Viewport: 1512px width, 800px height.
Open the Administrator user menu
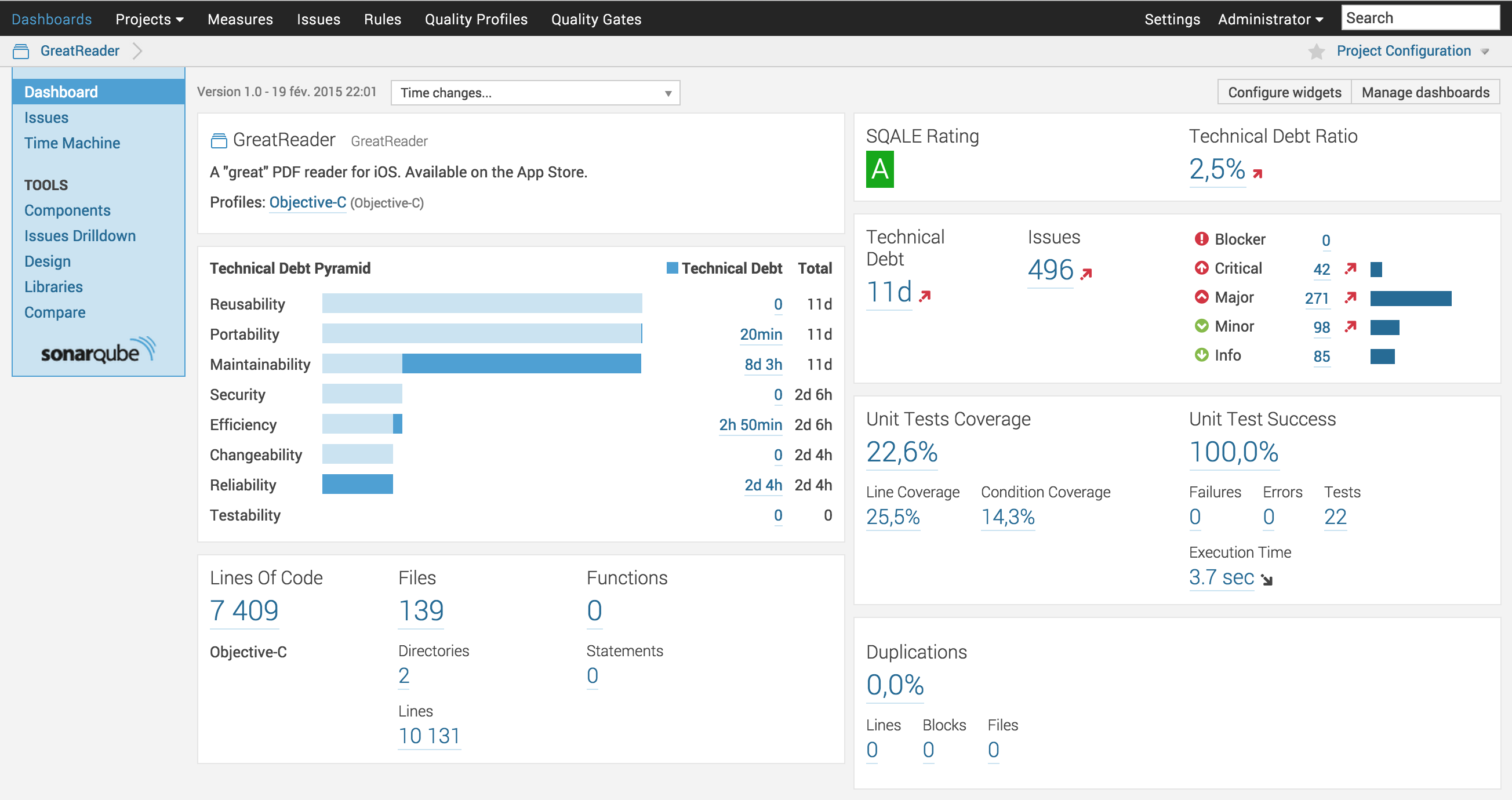(1270, 19)
